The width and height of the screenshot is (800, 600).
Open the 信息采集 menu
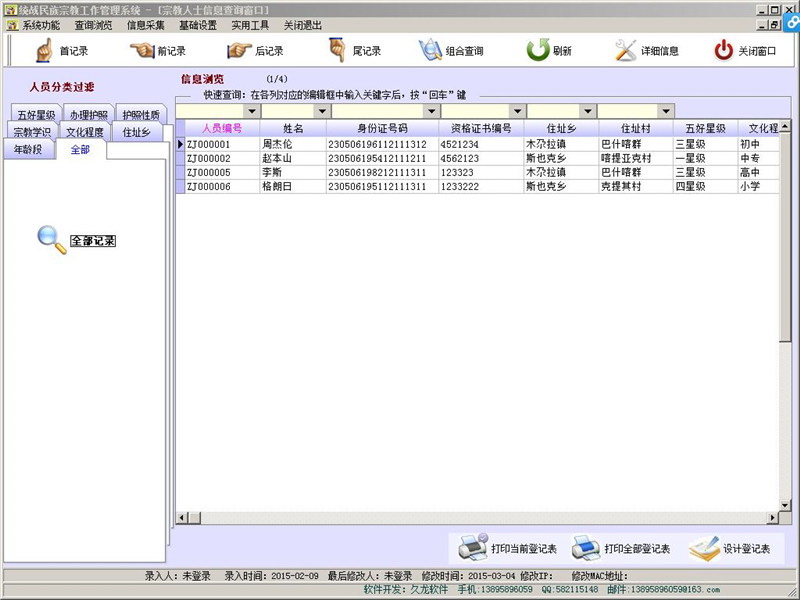[146, 25]
